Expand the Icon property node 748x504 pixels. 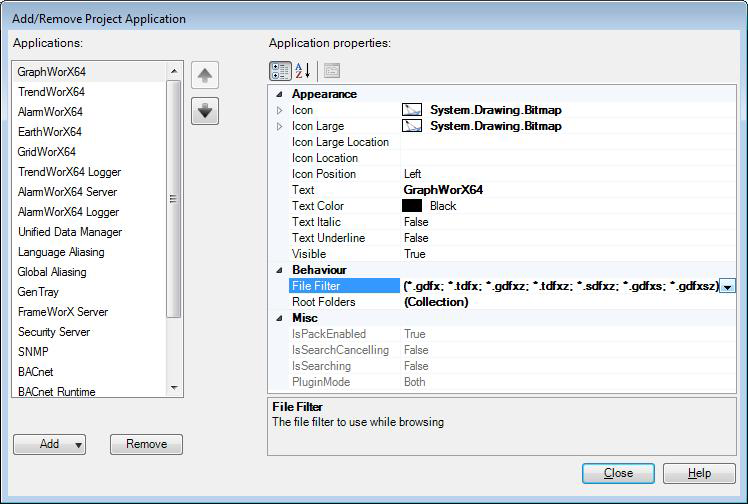tap(280, 110)
